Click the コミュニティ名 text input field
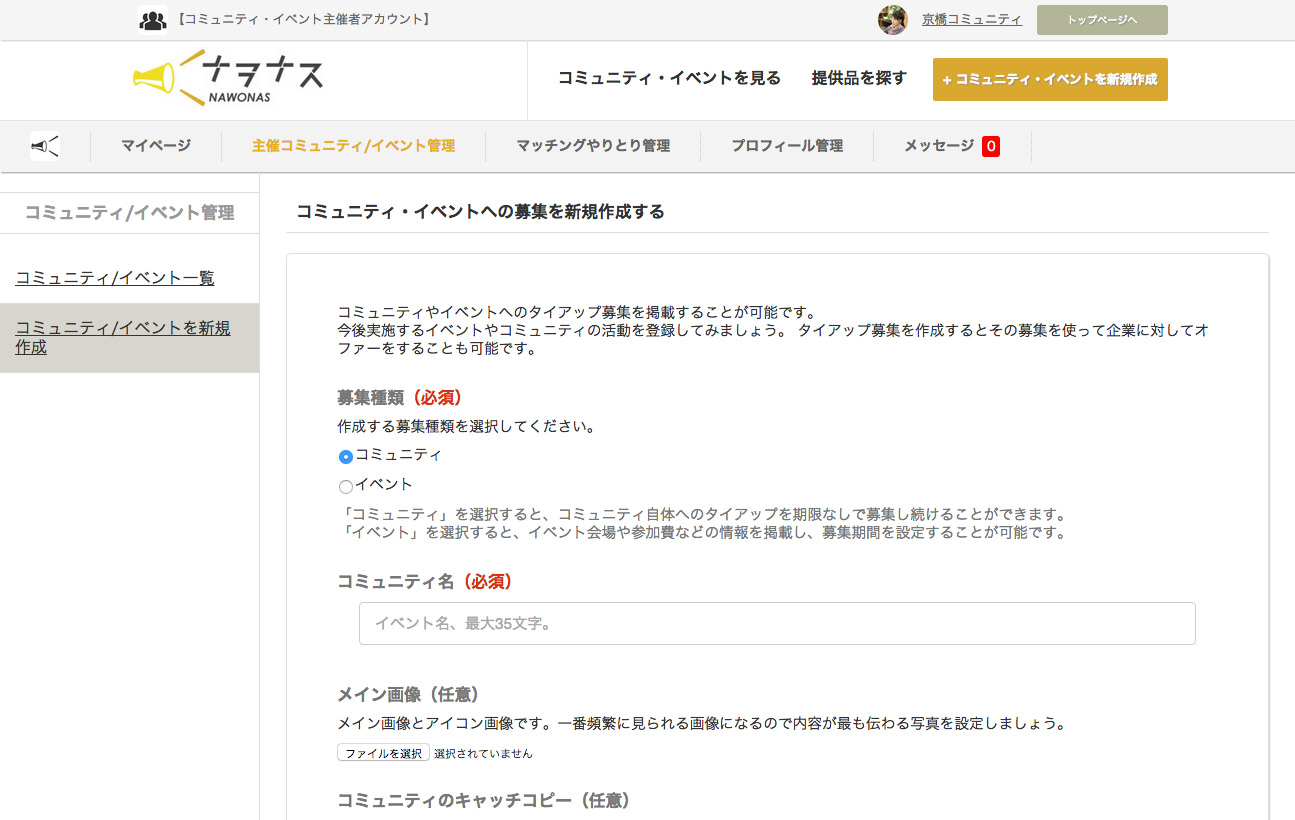 (777, 623)
